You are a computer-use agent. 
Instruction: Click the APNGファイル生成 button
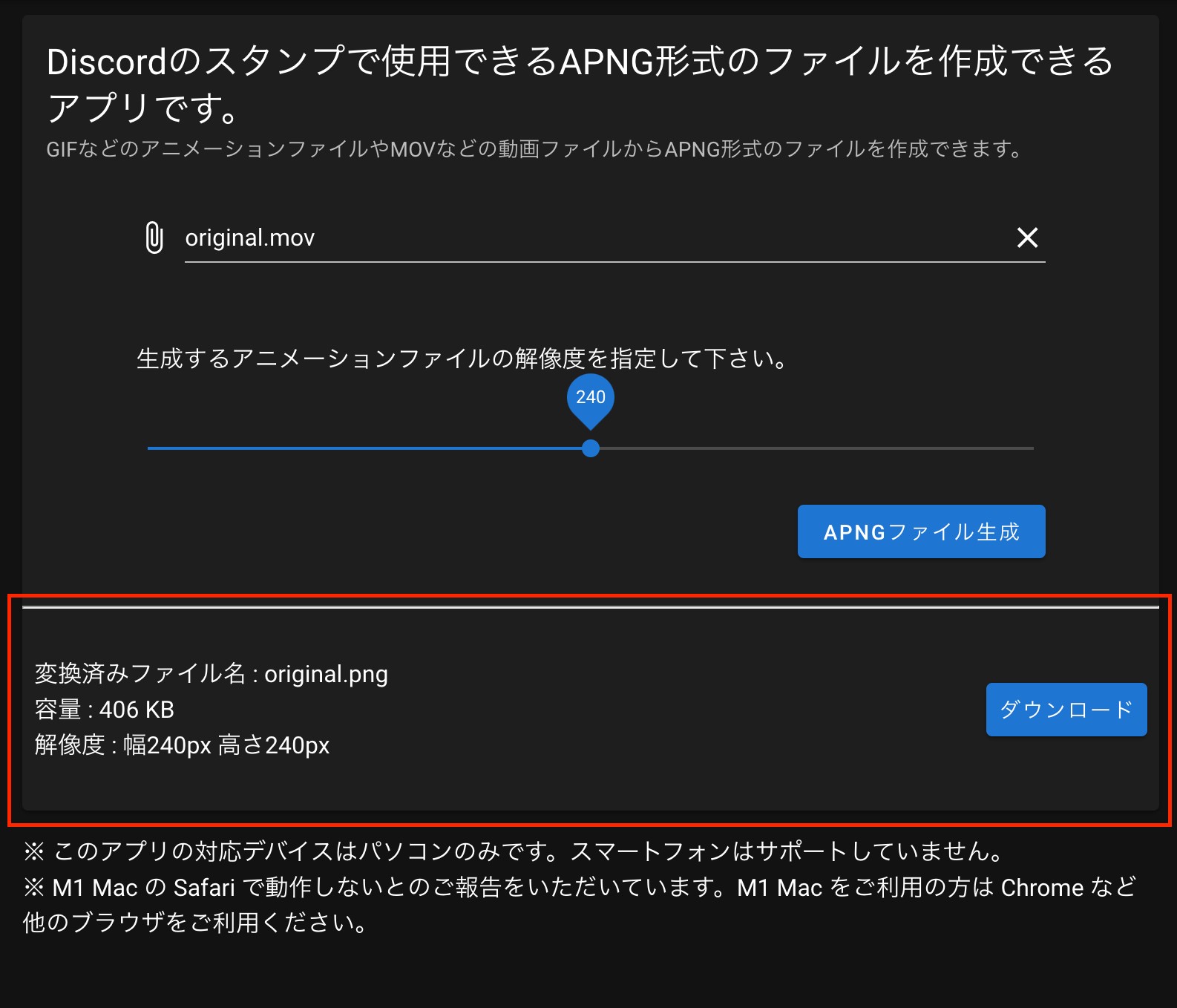pos(921,531)
